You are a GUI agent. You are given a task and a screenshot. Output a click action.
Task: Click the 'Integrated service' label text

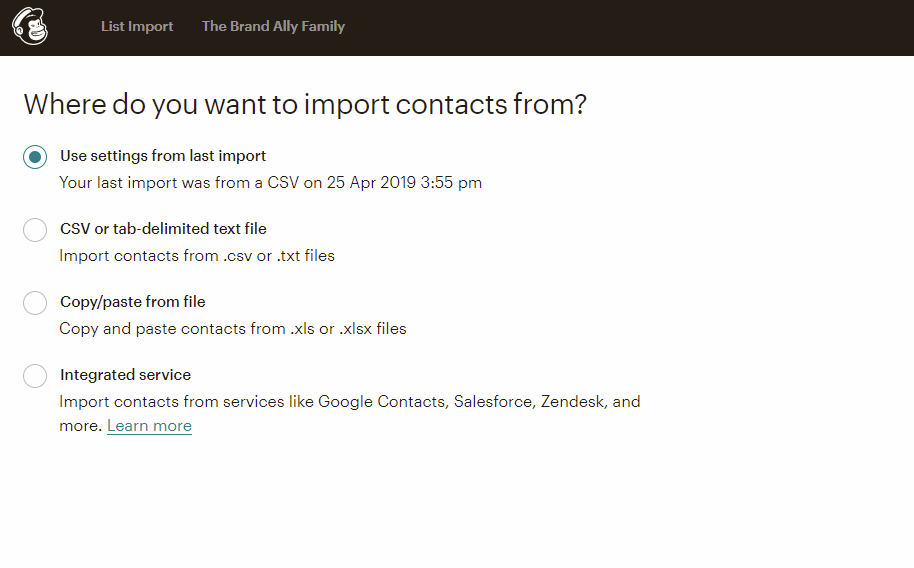click(x=125, y=374)
